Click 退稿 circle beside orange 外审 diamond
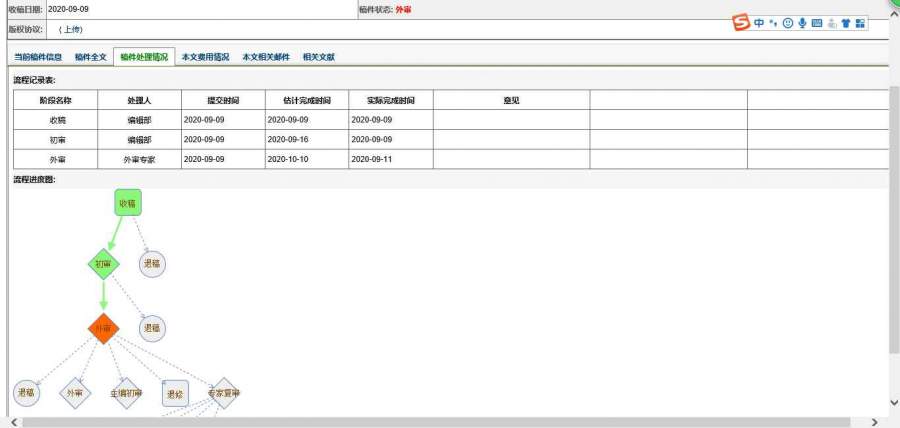 coord(152,329)
